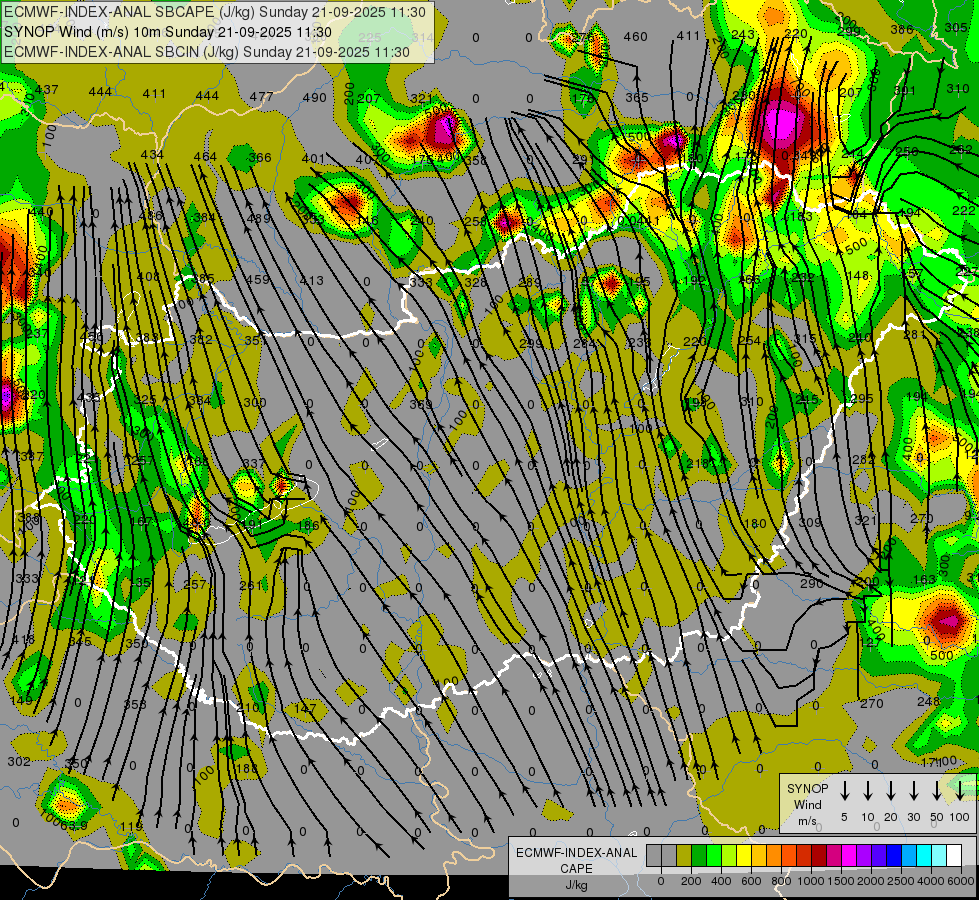This screenshot has width=979, height=900.
Task: Click the J/kg unit label in the legend
Action: pos(576,885)
